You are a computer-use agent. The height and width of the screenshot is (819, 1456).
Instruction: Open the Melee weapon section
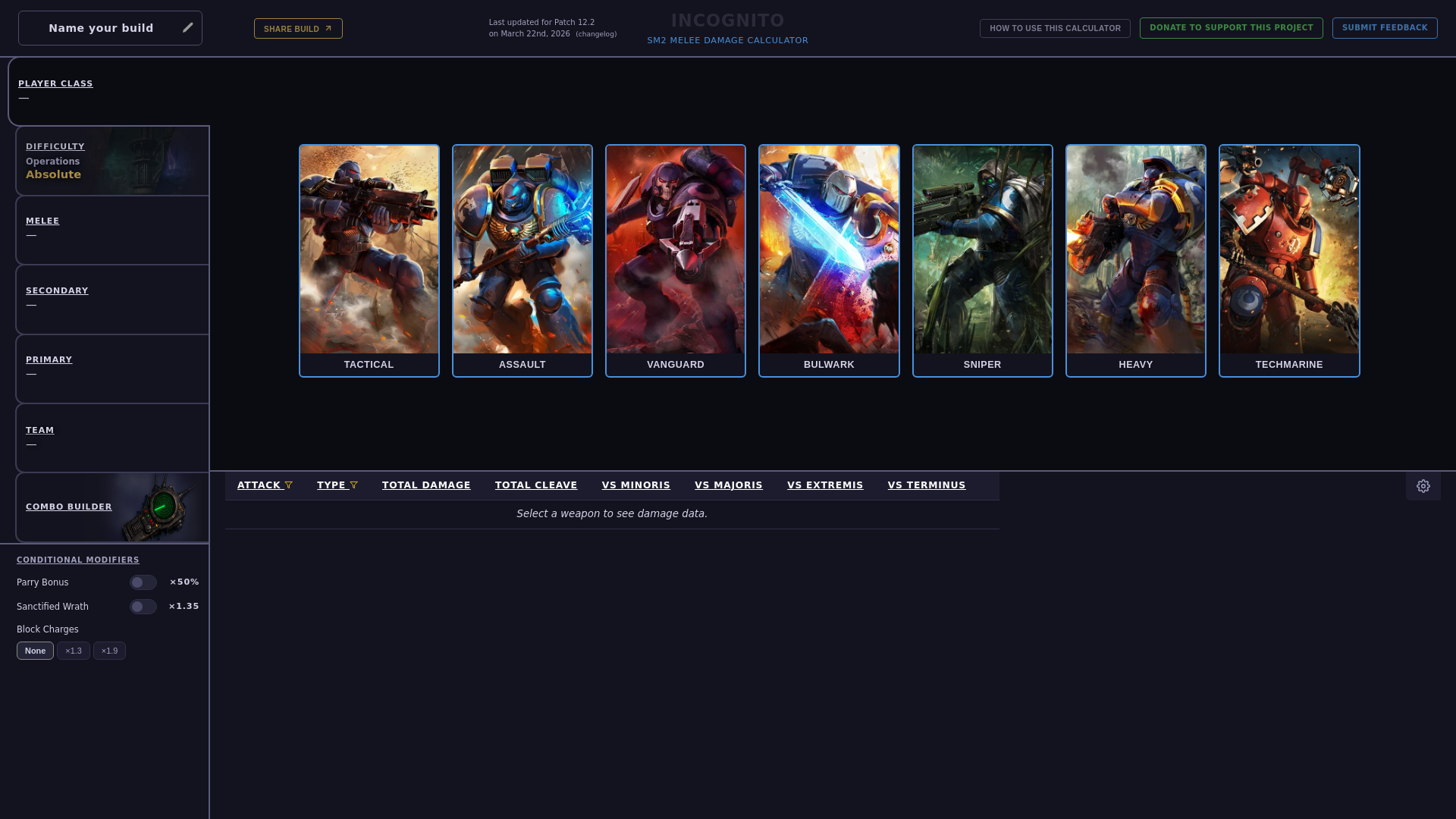pos(112,231)
